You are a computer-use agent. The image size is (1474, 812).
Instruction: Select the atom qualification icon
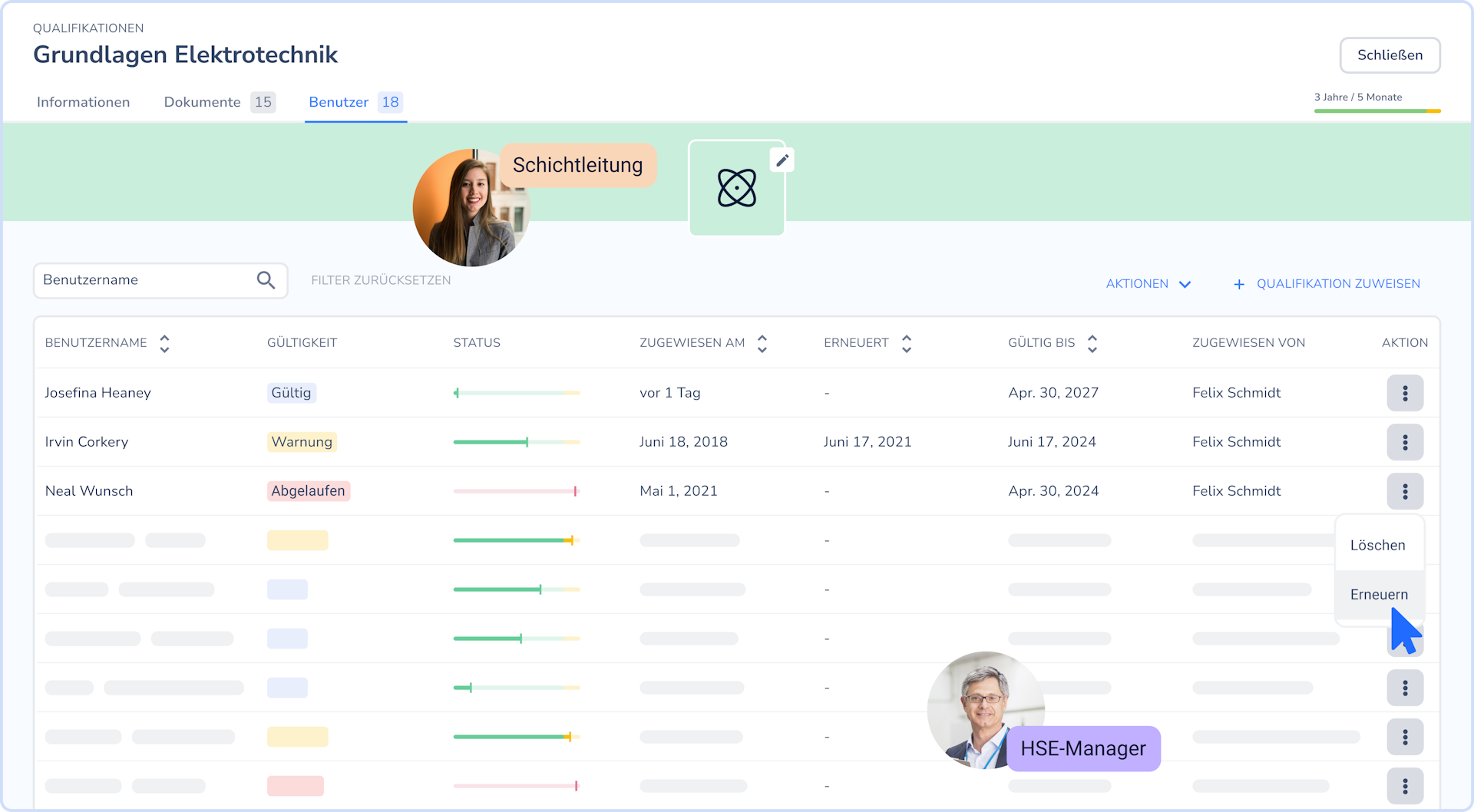(736, 188)
